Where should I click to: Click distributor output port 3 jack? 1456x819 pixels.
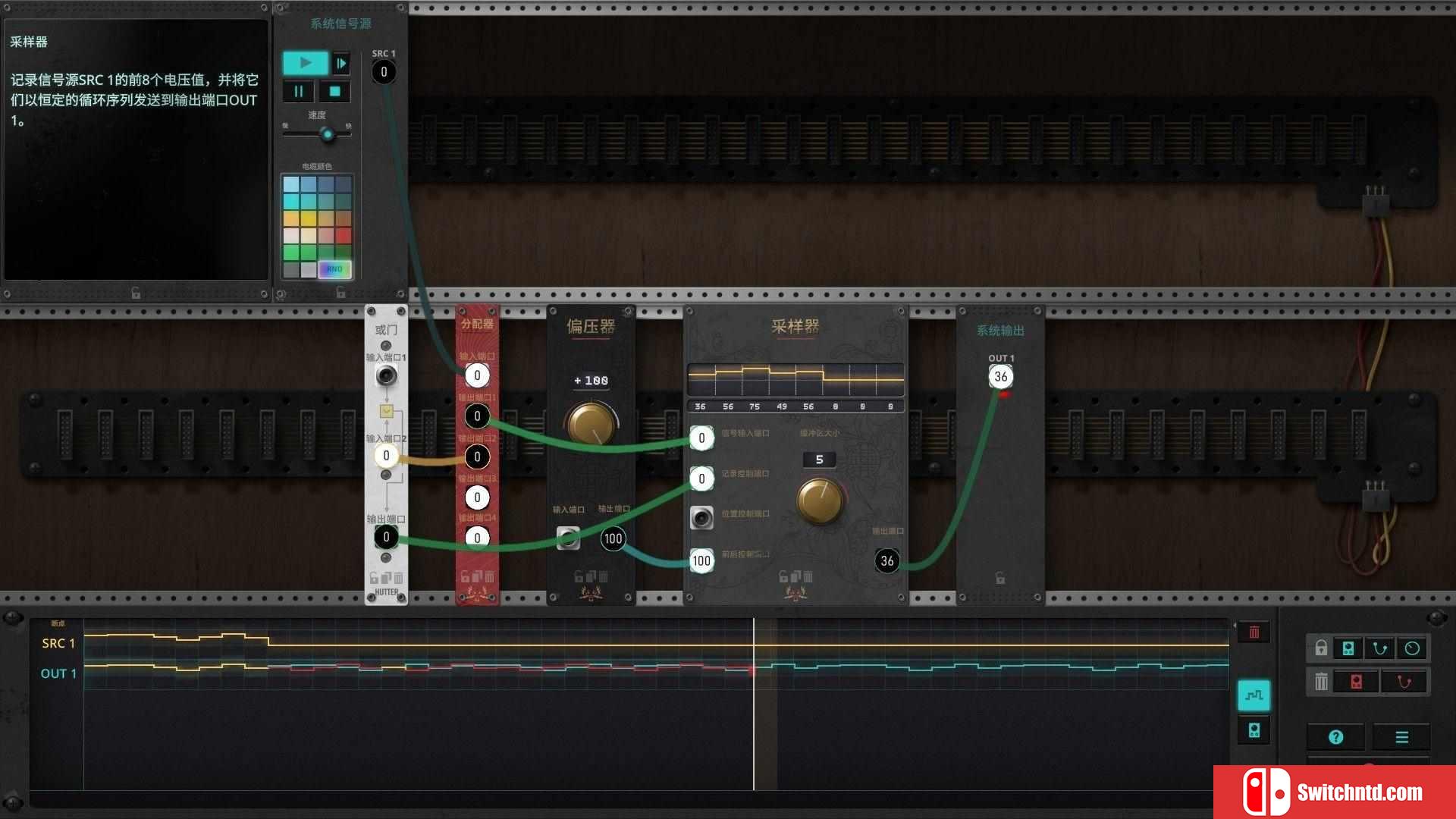[x=477, y=497]
